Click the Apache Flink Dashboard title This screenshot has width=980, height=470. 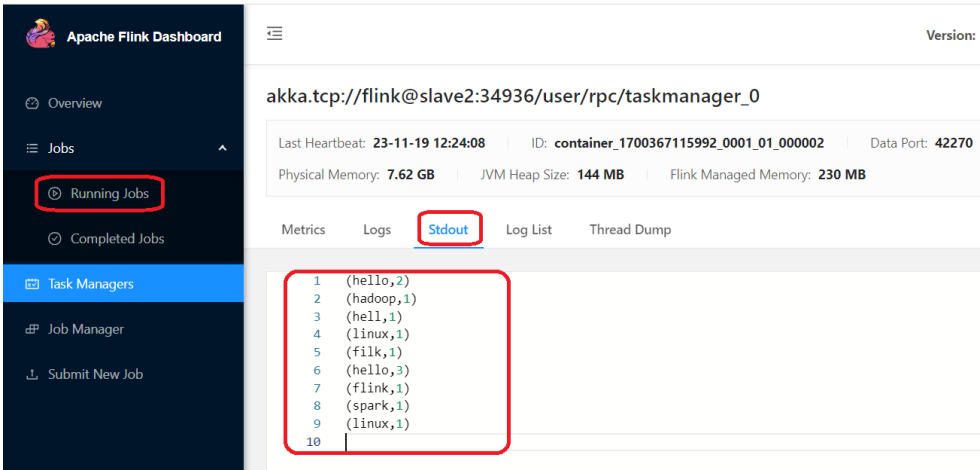[x=144, y=37]
